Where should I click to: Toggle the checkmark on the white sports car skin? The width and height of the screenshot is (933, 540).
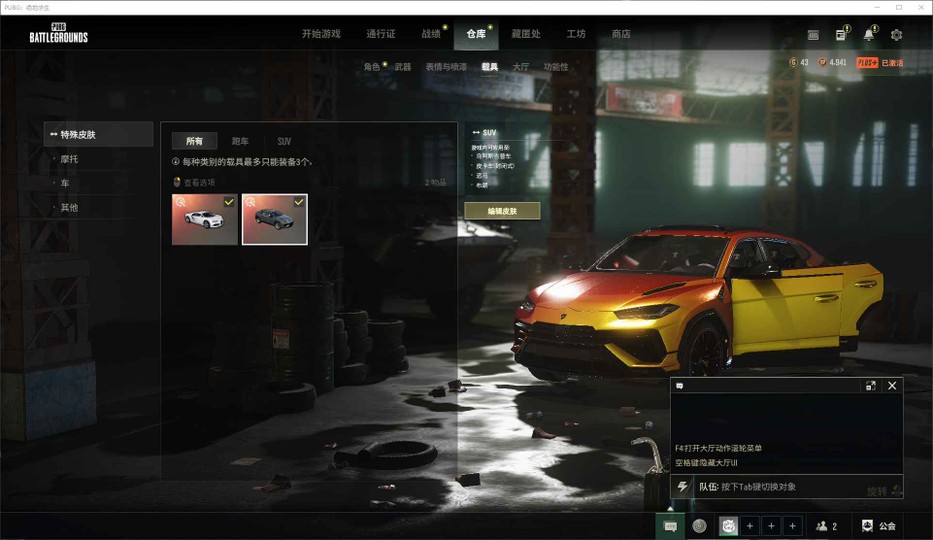click(229, 202)
